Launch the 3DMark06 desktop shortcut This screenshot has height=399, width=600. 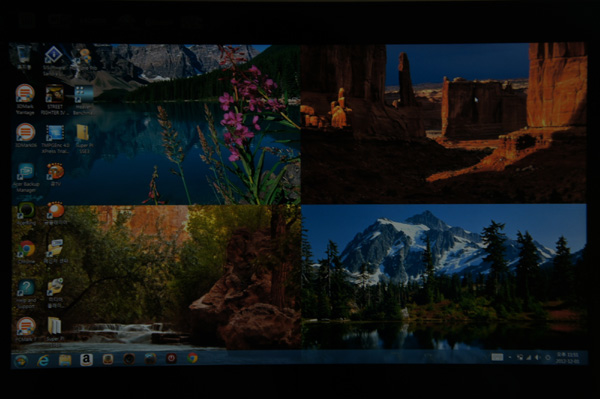pos(26,135)
